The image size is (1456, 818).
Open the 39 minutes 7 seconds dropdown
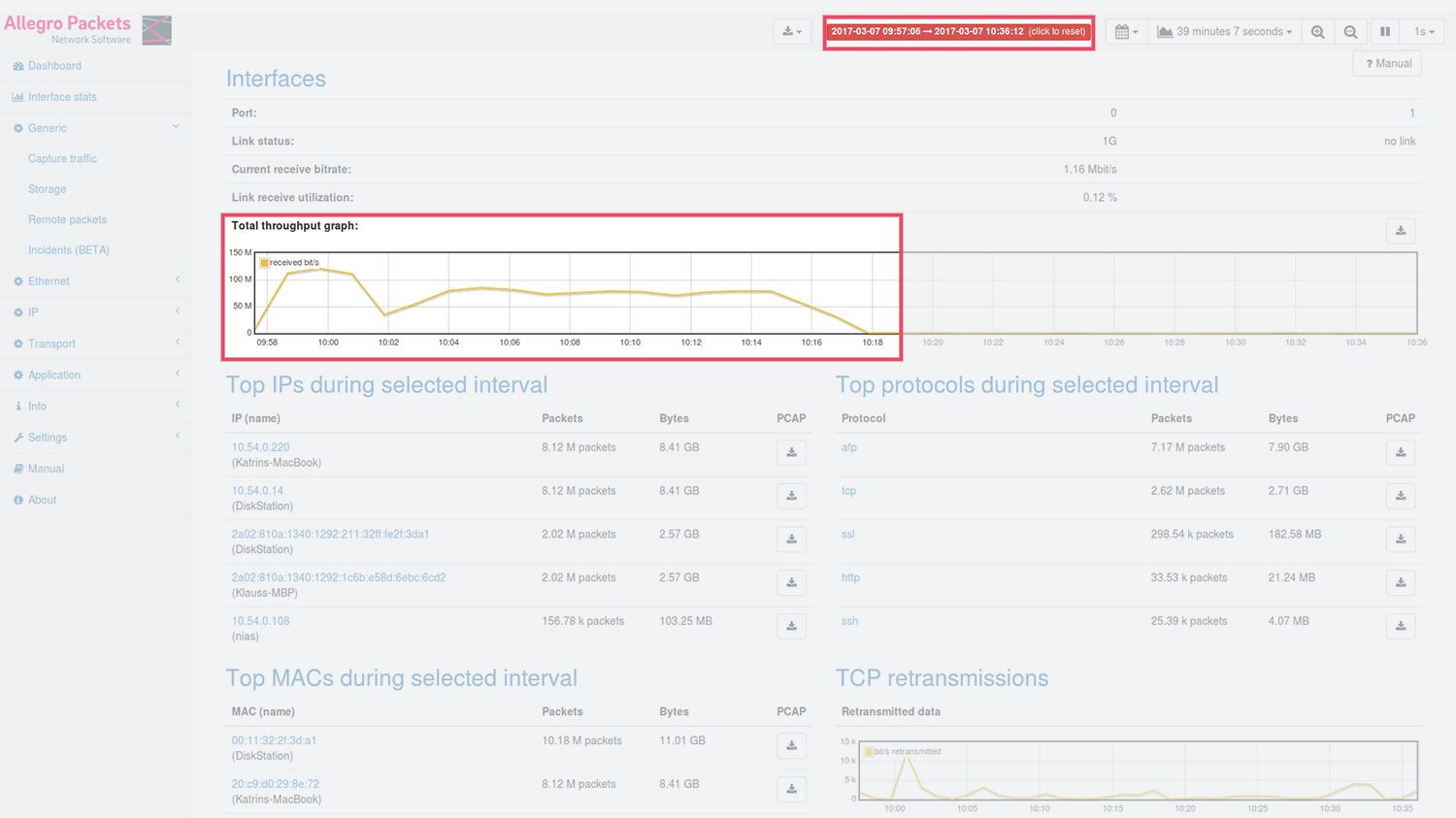click(1225, 32)
